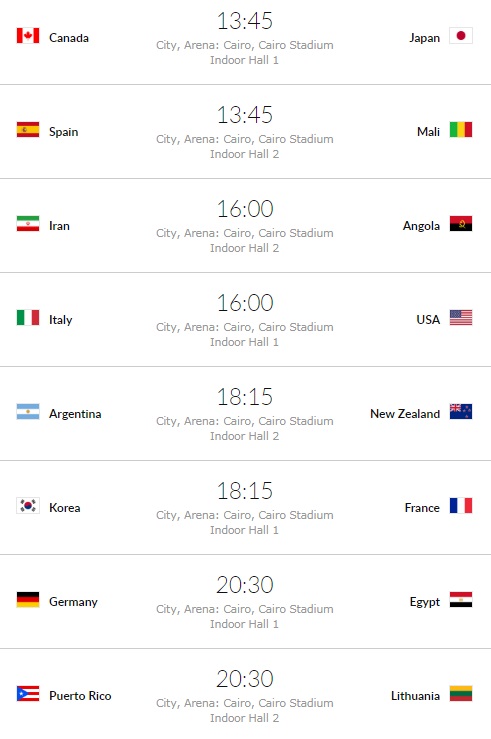491x739 pixels.
Task: Open the 20:30 Germany vs Egypt match
Action: [245, 601]
